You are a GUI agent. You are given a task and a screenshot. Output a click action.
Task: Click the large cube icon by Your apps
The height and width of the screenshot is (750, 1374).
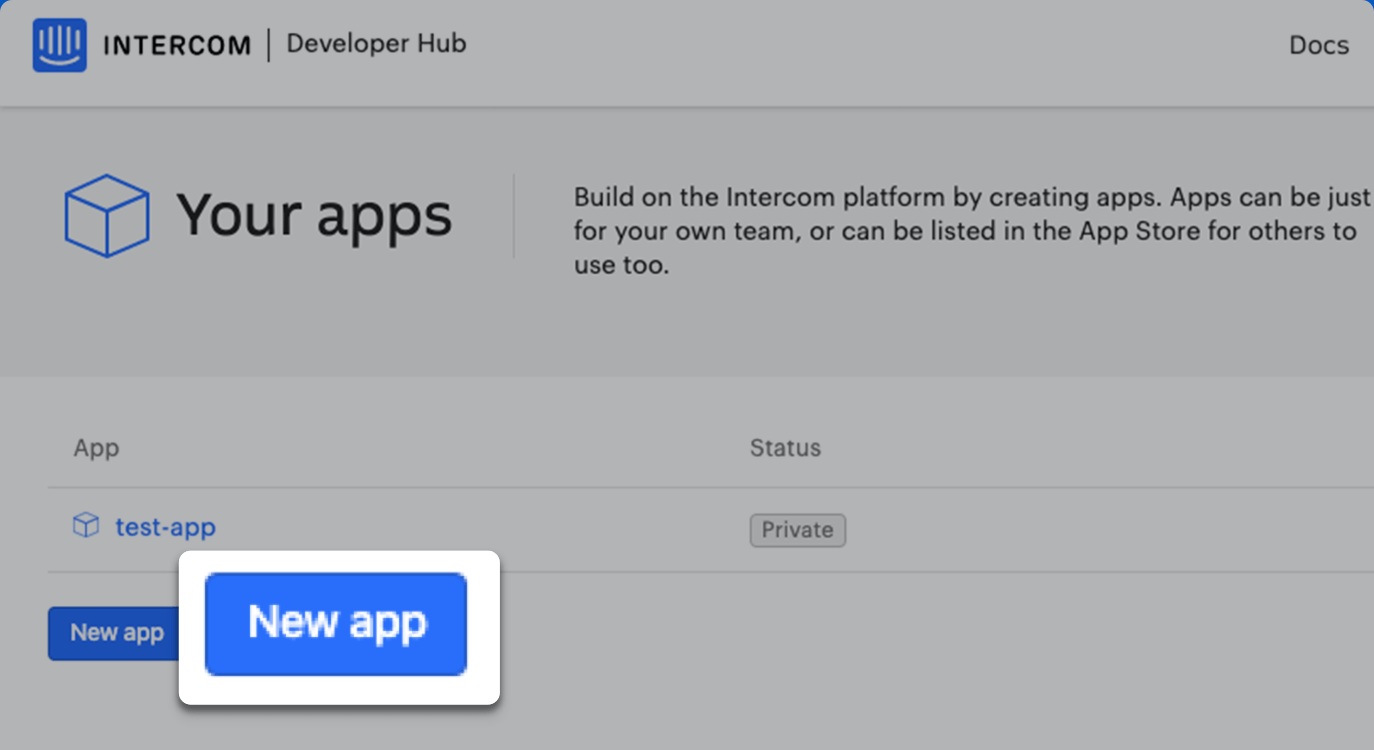point(107,216)
